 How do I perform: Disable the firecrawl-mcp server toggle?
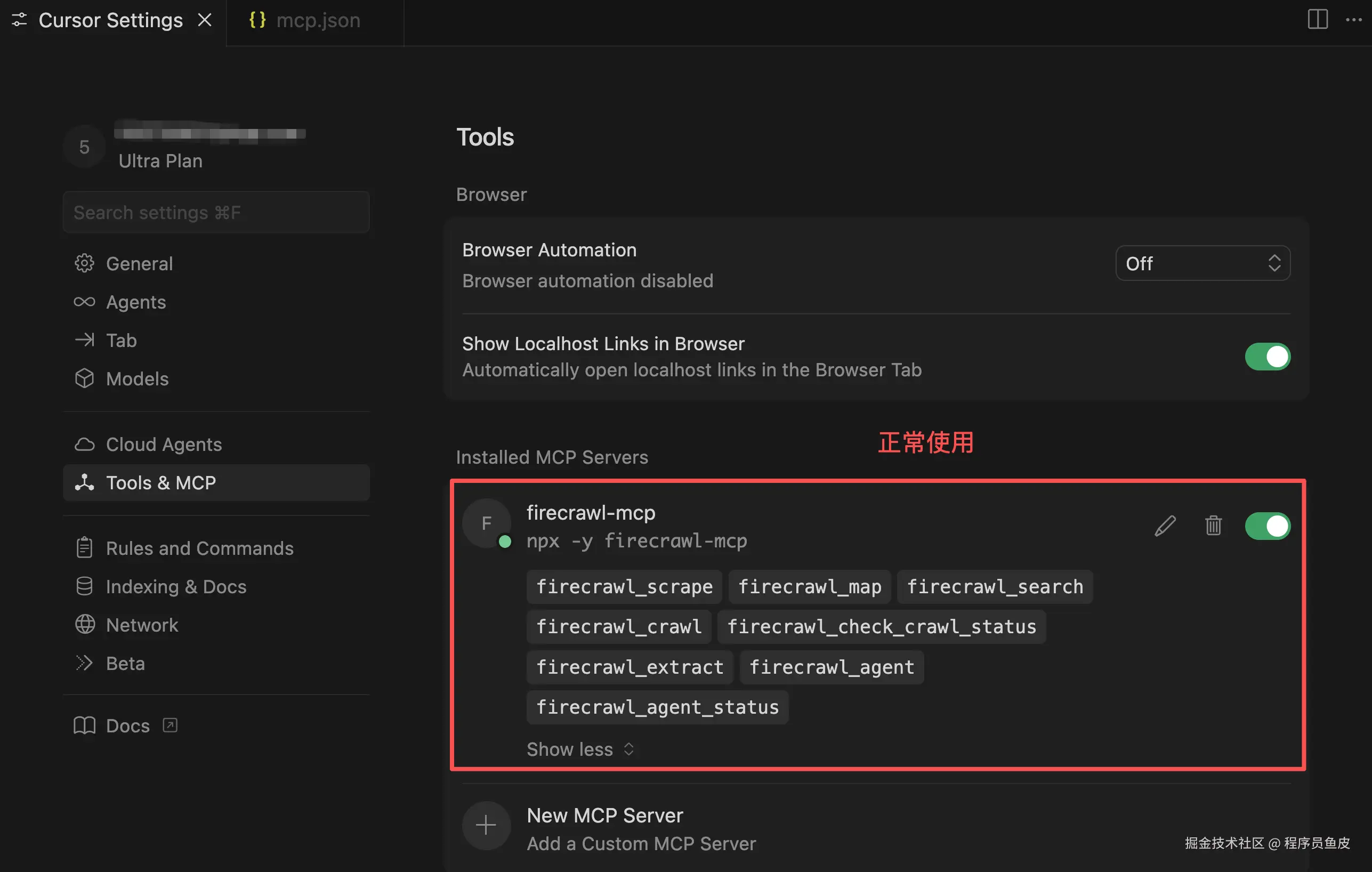1267,526
